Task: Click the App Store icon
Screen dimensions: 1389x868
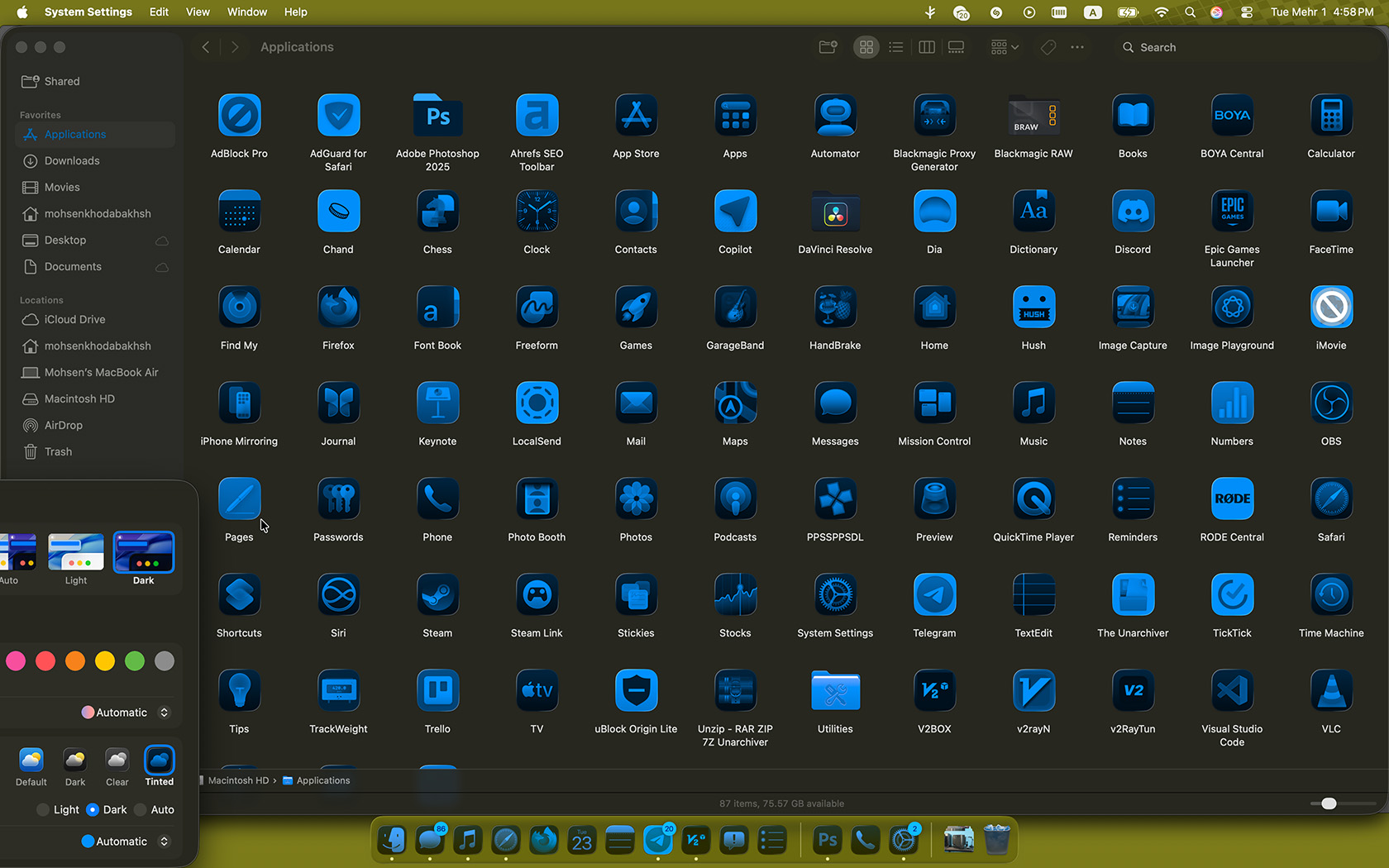Action: tap(636, 116)
